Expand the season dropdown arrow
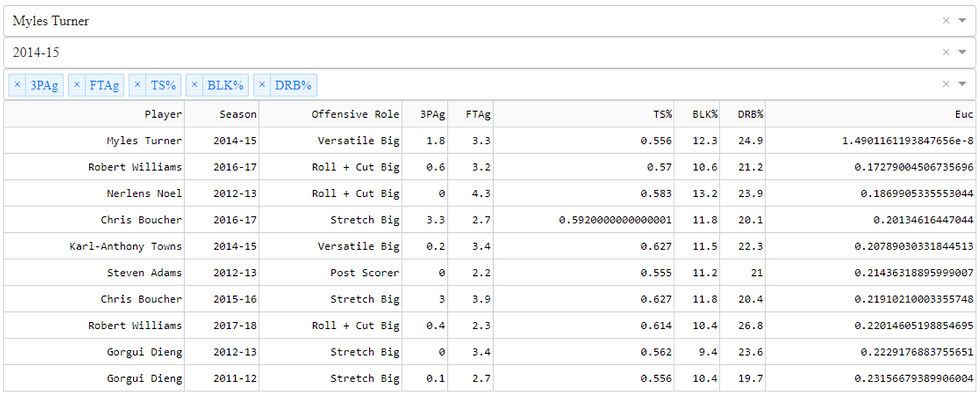This screenshot has width=980, height=396. point(962,52)
